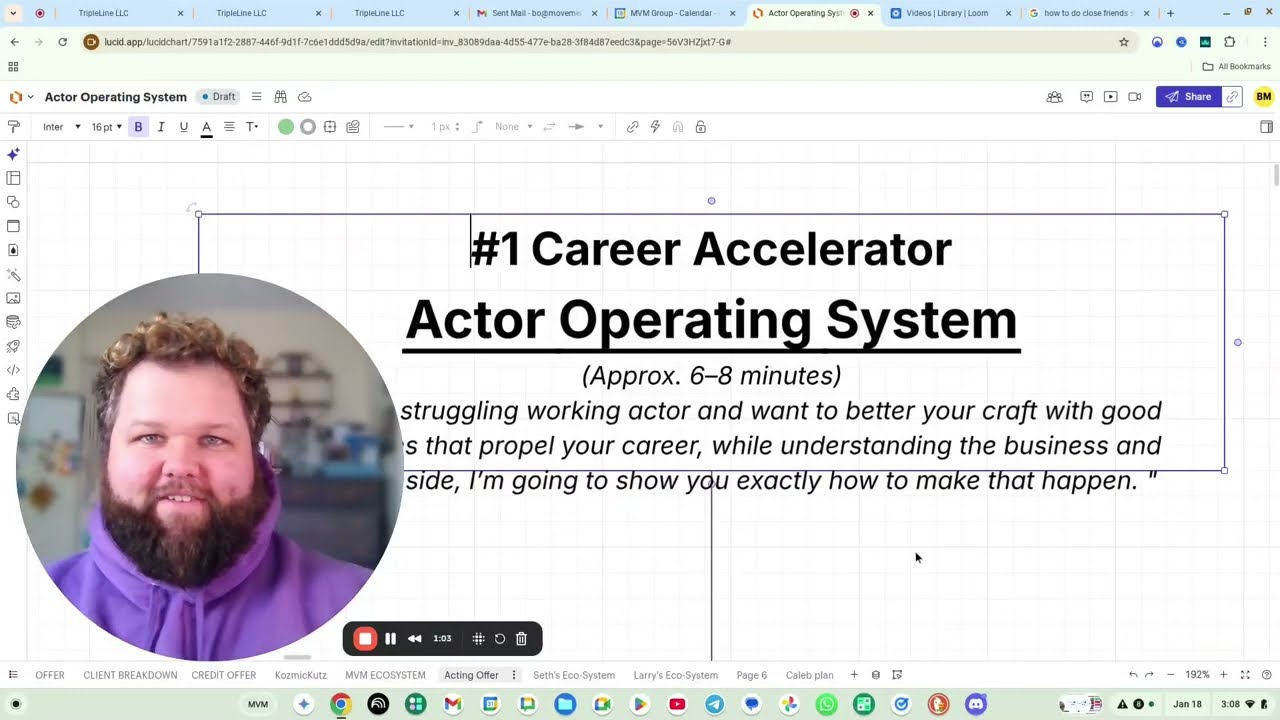
Task: Toggle italic formatting
Action: pos(161,127)
